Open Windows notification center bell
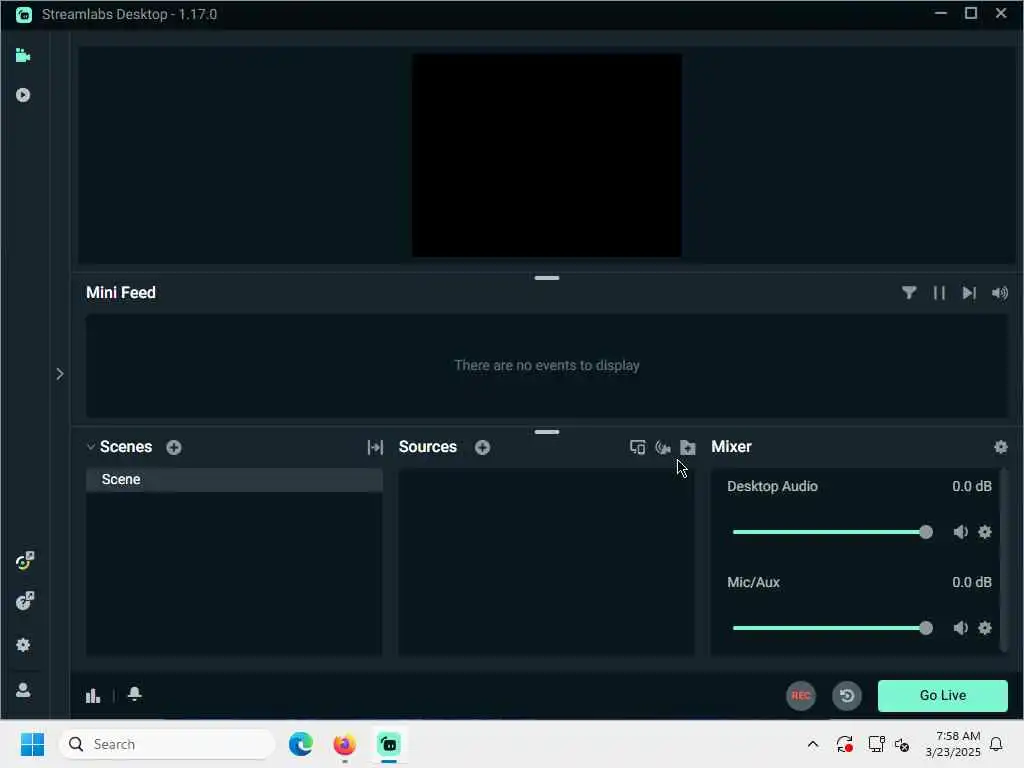The height and width of the screenshot is (768, 1024). point(997,744)
